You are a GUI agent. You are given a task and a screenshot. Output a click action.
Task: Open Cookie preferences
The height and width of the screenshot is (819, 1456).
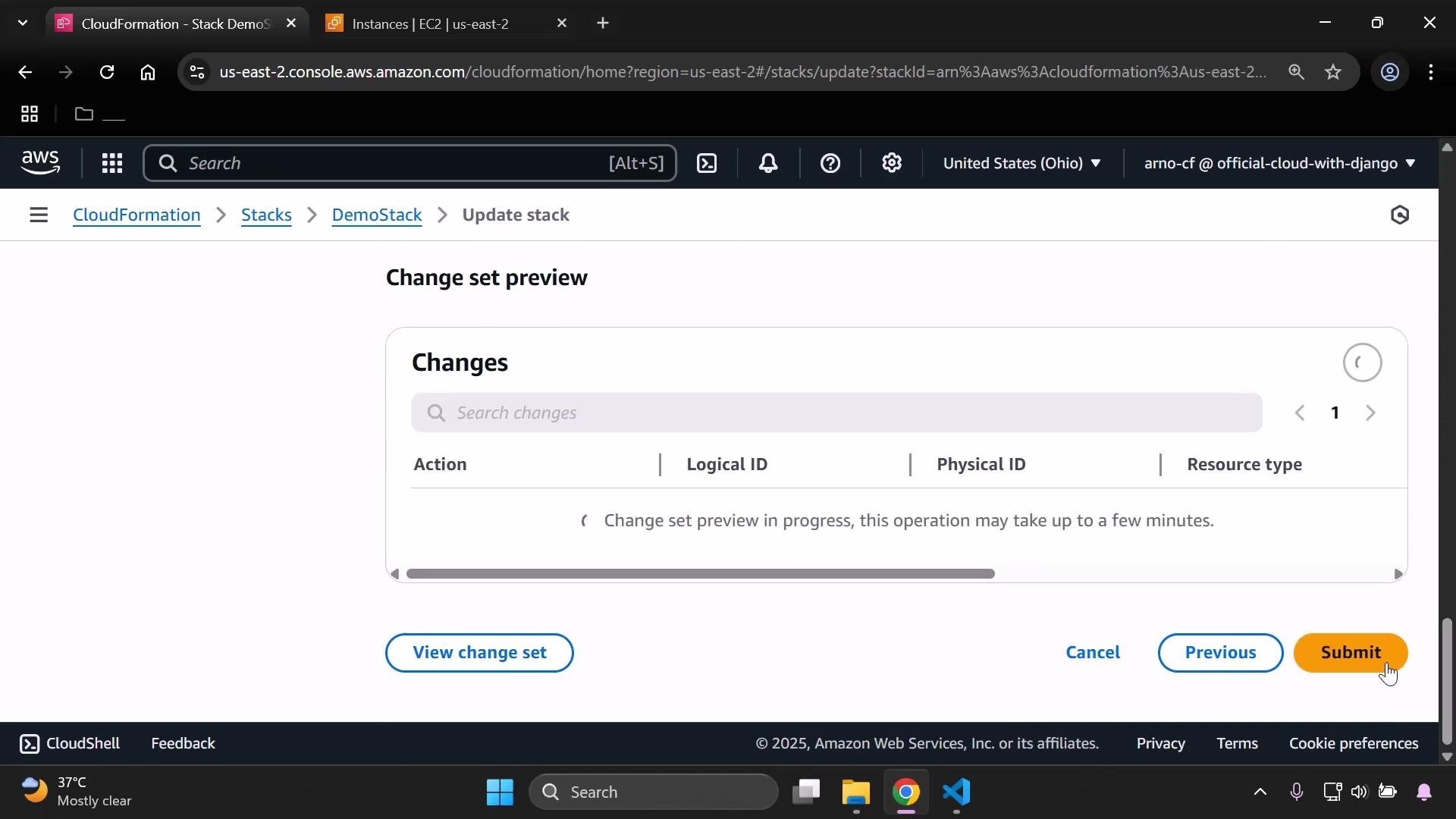(1354, 744)
